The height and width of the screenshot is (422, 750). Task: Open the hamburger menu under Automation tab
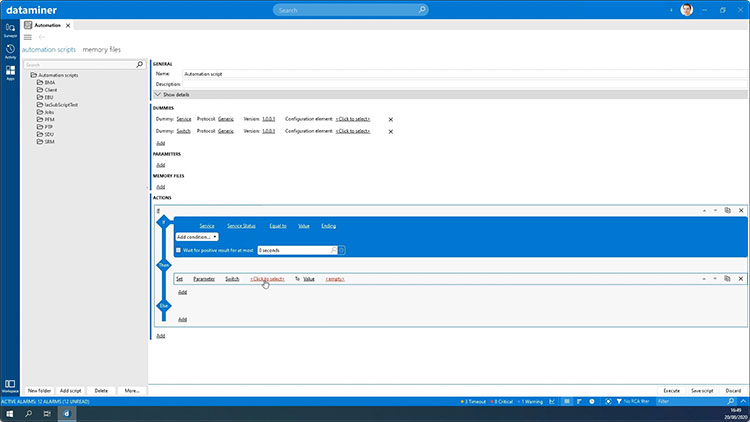(x=28, y=37)
